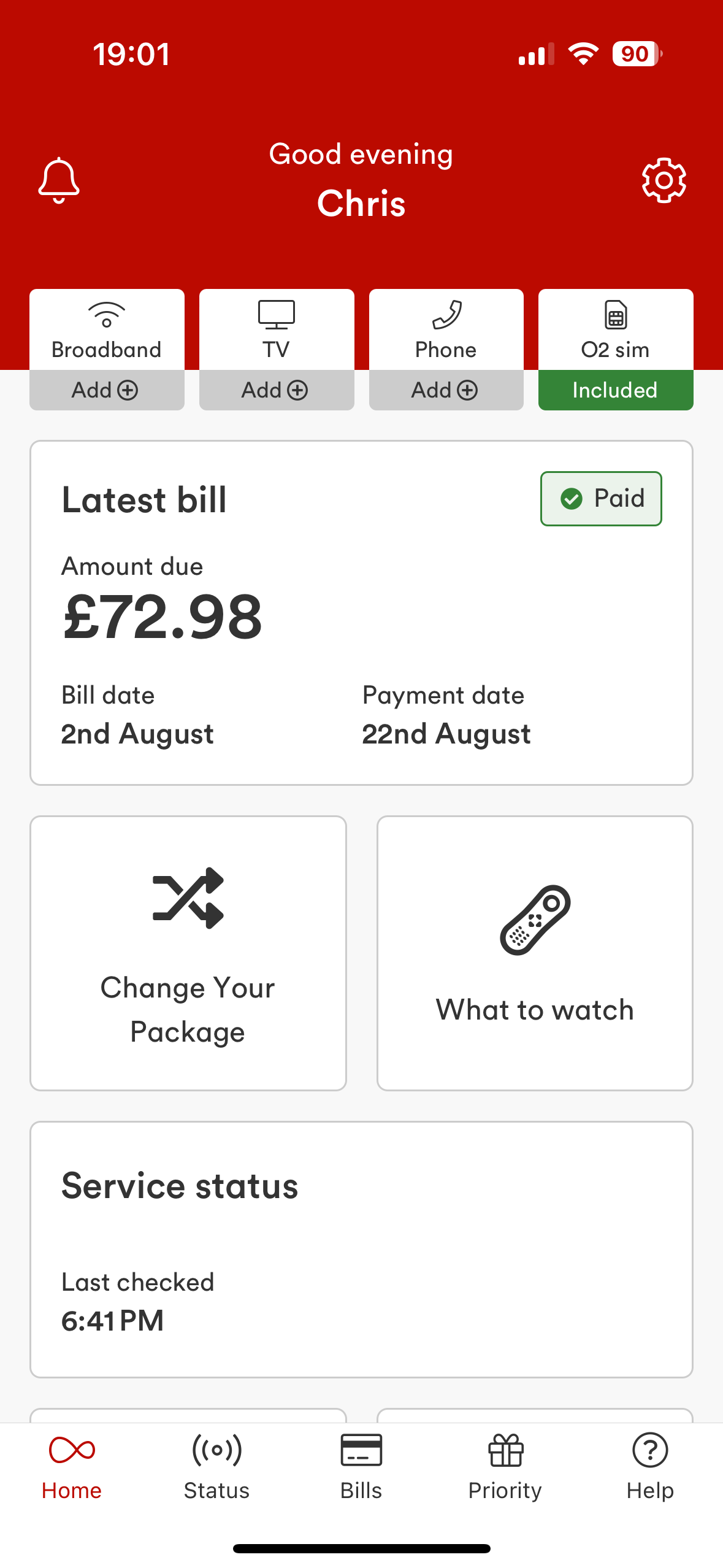Image resolution: width=723 pixels, height=1568 pixels.
Task: Tap the Broadband wifi icon
Action: [x=107, y=315]
